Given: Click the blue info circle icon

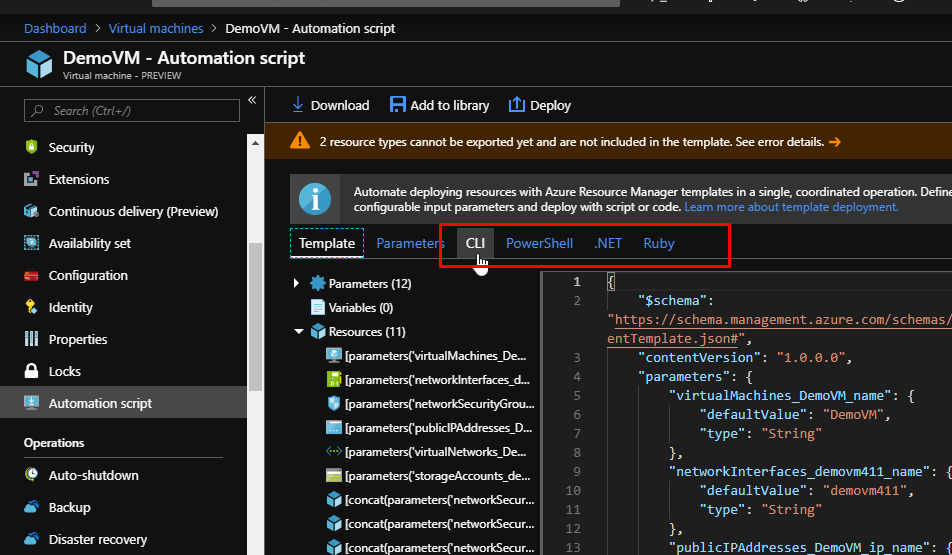Looking at the screenshot, I should pos(314,199).
